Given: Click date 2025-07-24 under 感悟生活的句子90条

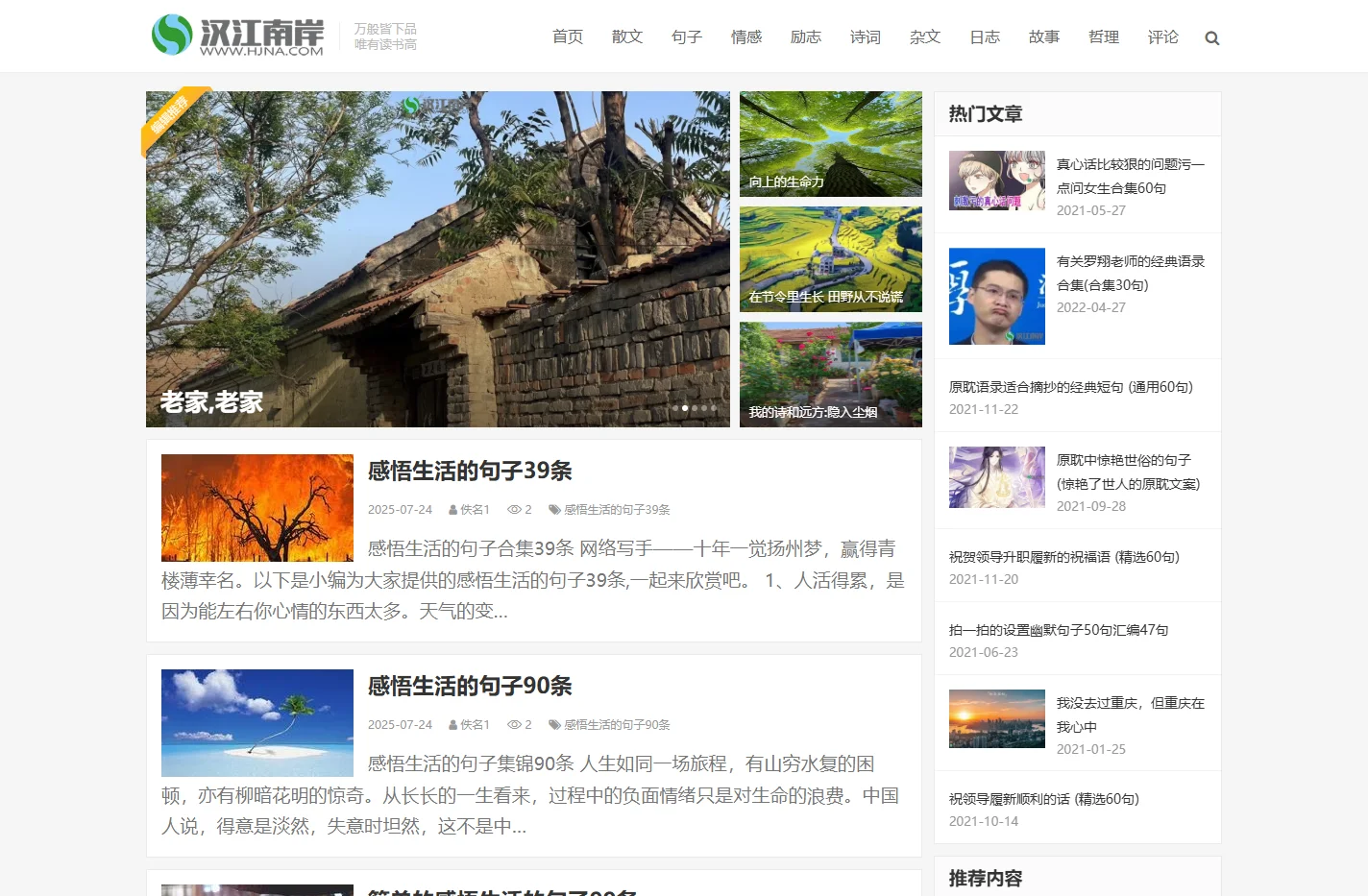Looking at the screenshot, I should coord(400,725).
